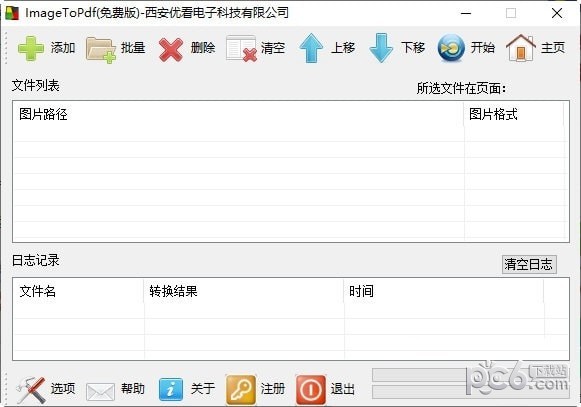Click the 图片路径 column header
581x407 pixels.
tap(238, 114)
